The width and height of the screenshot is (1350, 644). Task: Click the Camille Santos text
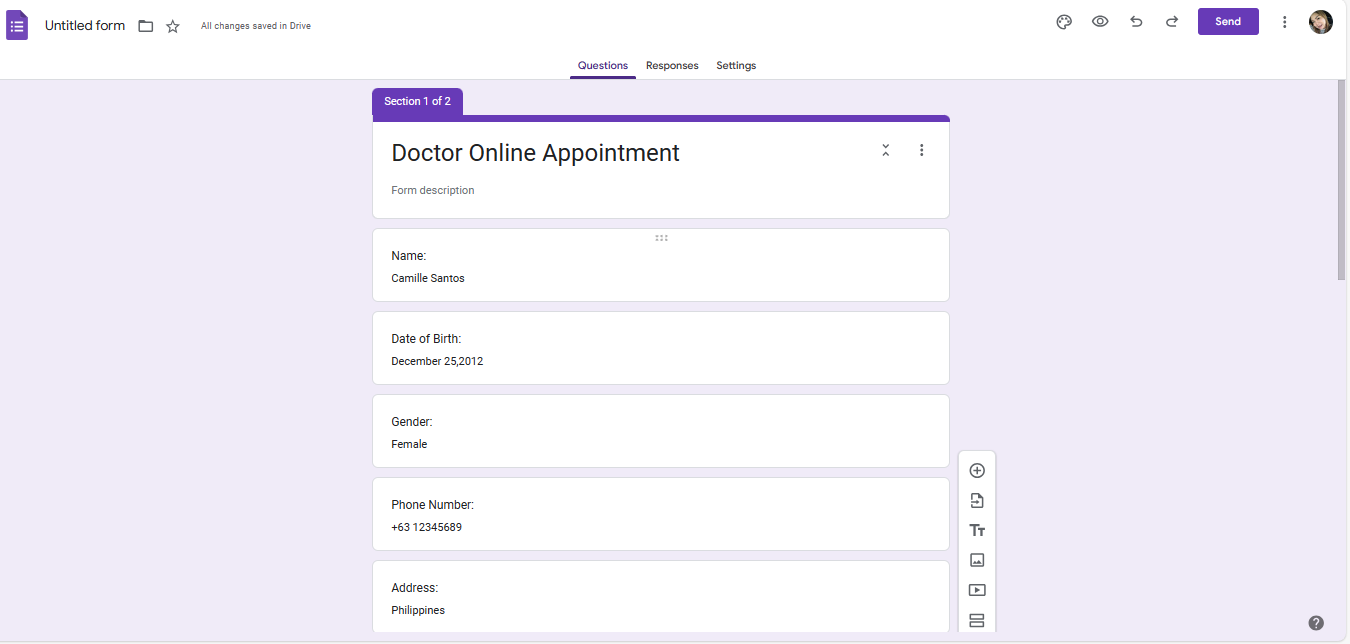tap(428, 278)
